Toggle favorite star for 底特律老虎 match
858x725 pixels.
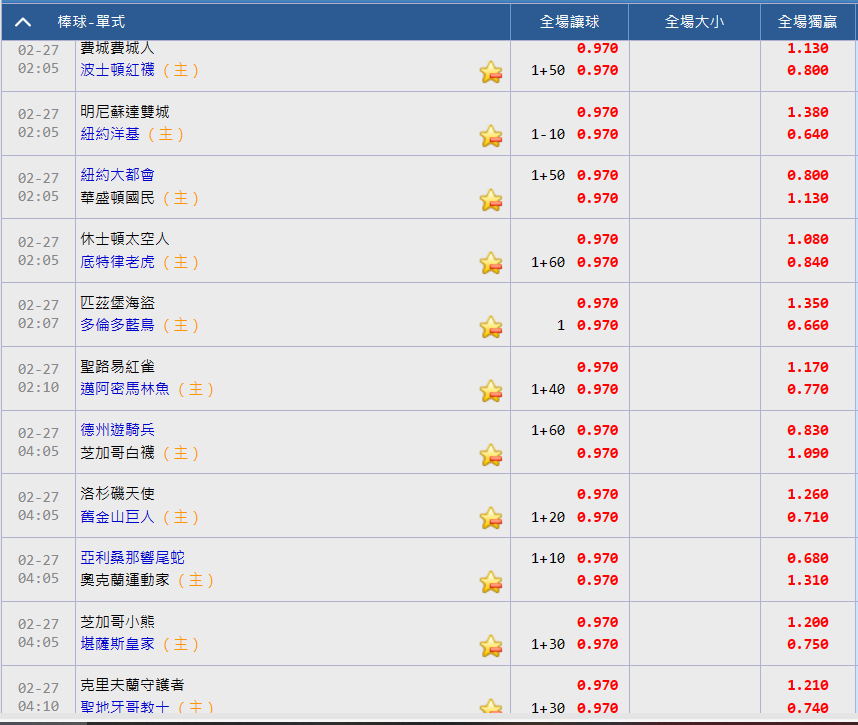point(491,263)
